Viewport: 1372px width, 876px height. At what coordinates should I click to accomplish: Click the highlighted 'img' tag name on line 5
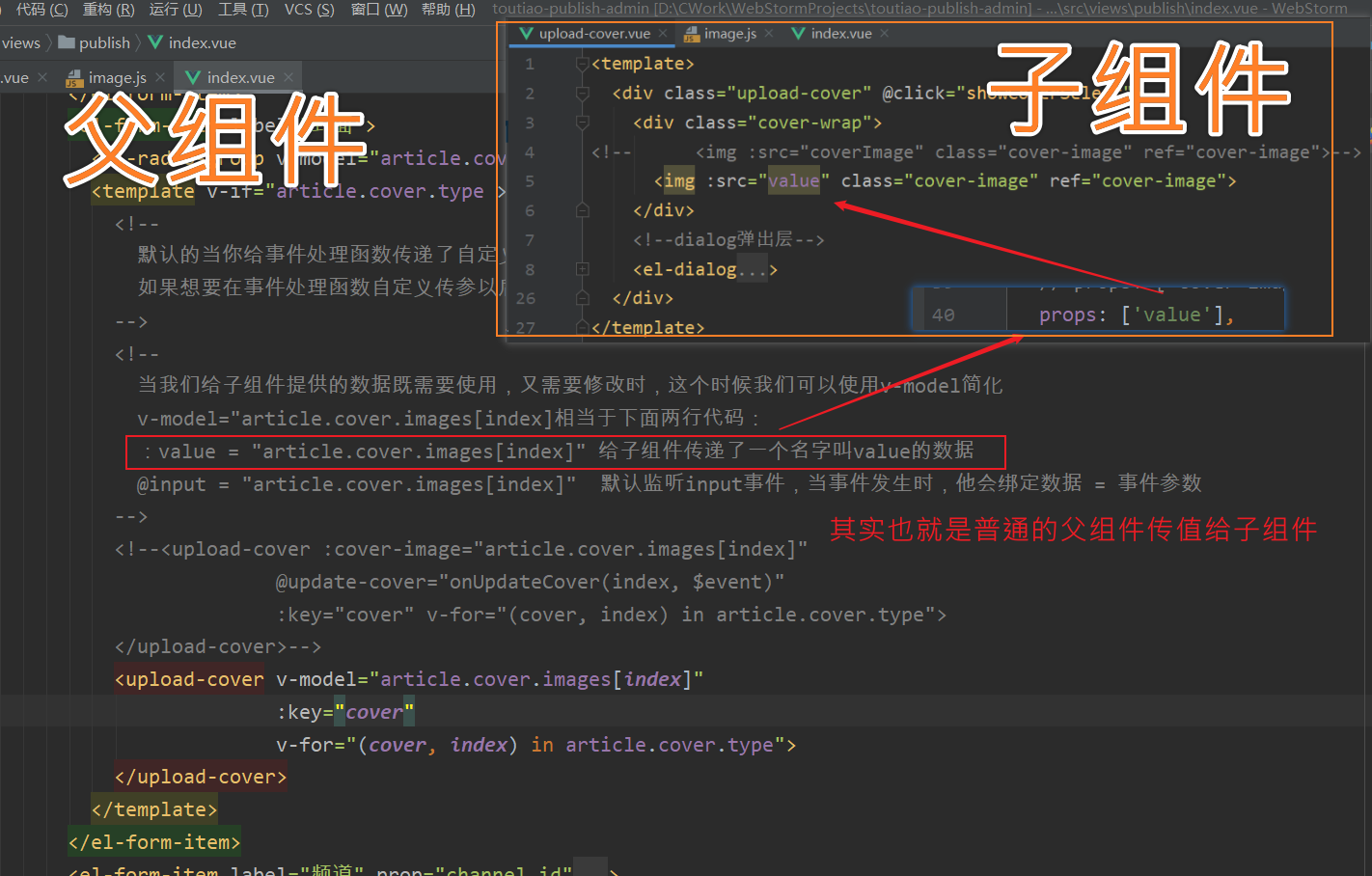point(679,181)
